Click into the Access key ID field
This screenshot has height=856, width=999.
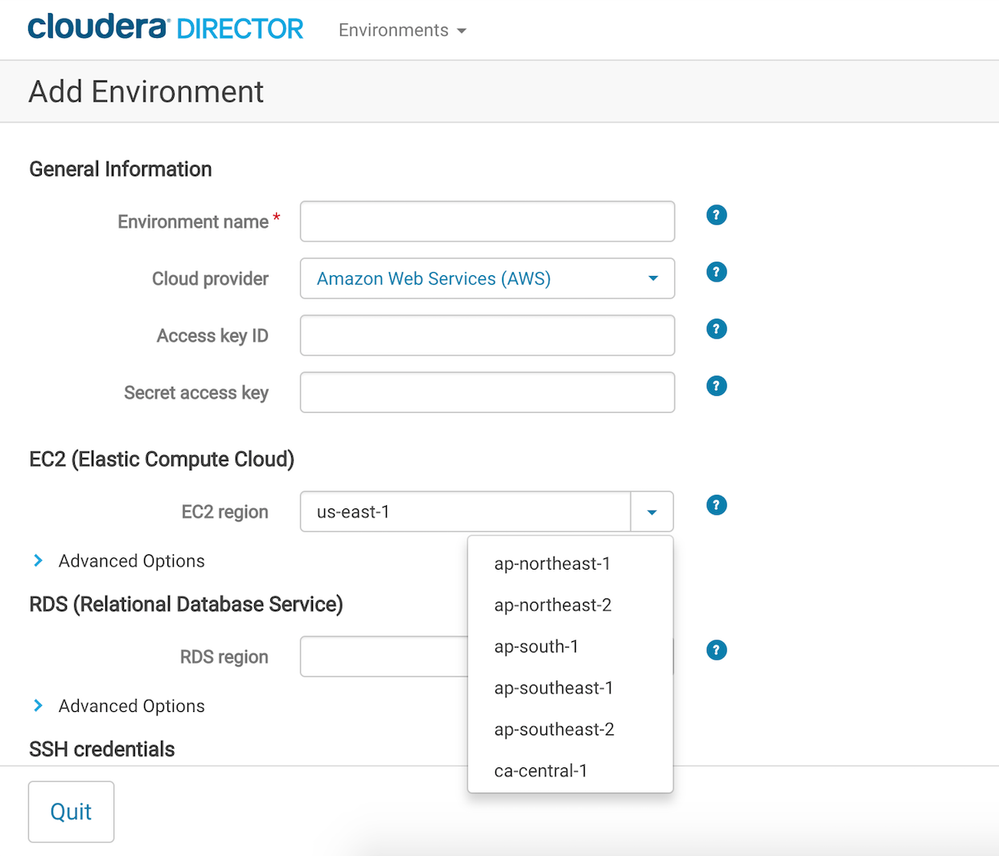coord(487,336)
